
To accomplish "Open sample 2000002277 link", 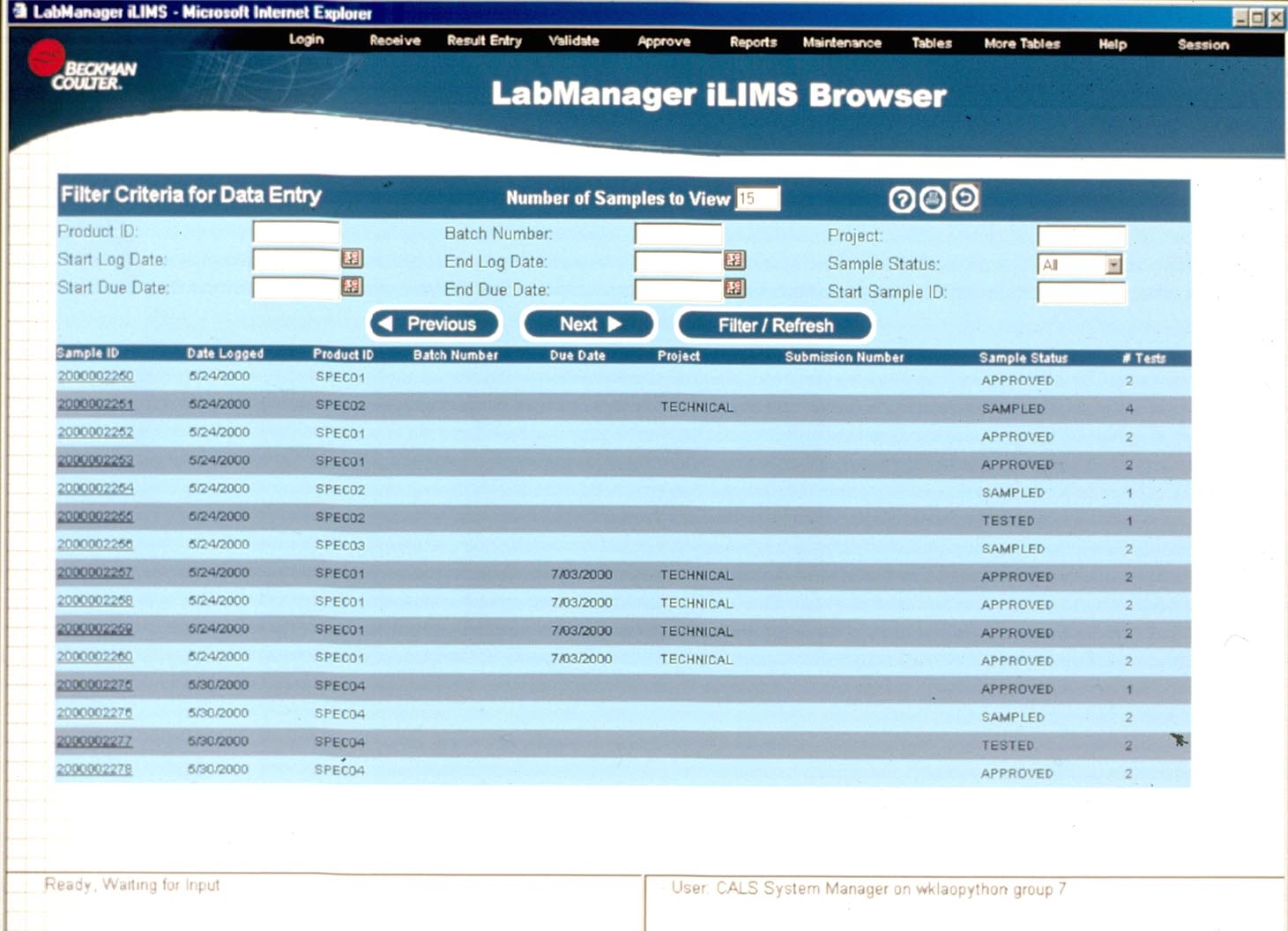I will tap(94, 741).
